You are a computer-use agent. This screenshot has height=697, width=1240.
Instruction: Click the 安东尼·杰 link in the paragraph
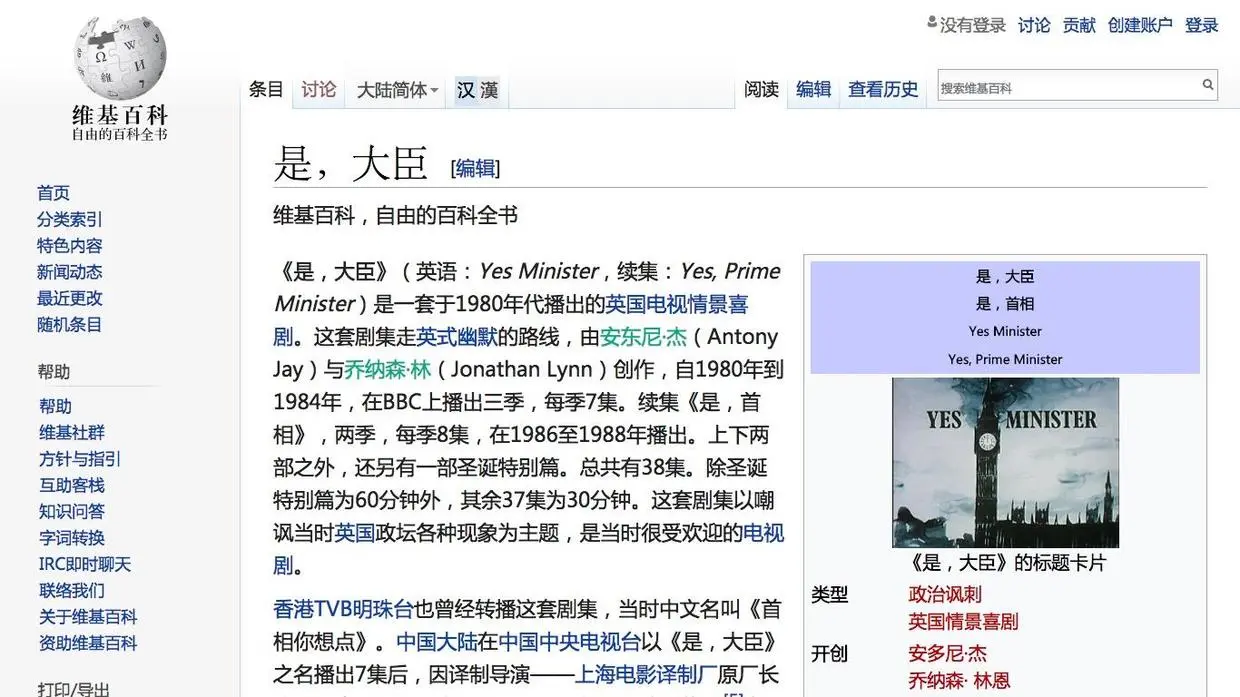point(644,336)
